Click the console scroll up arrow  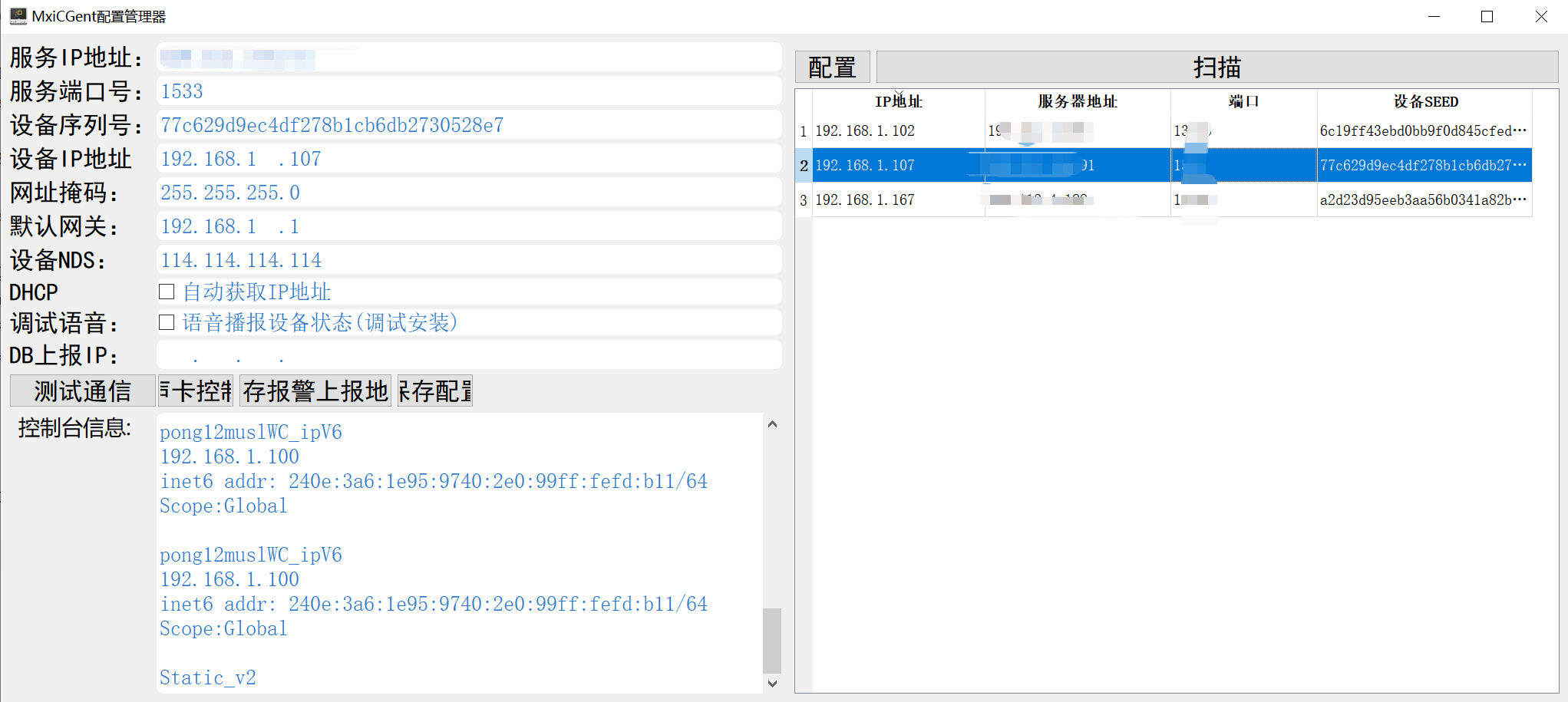[x=772, y=424]
